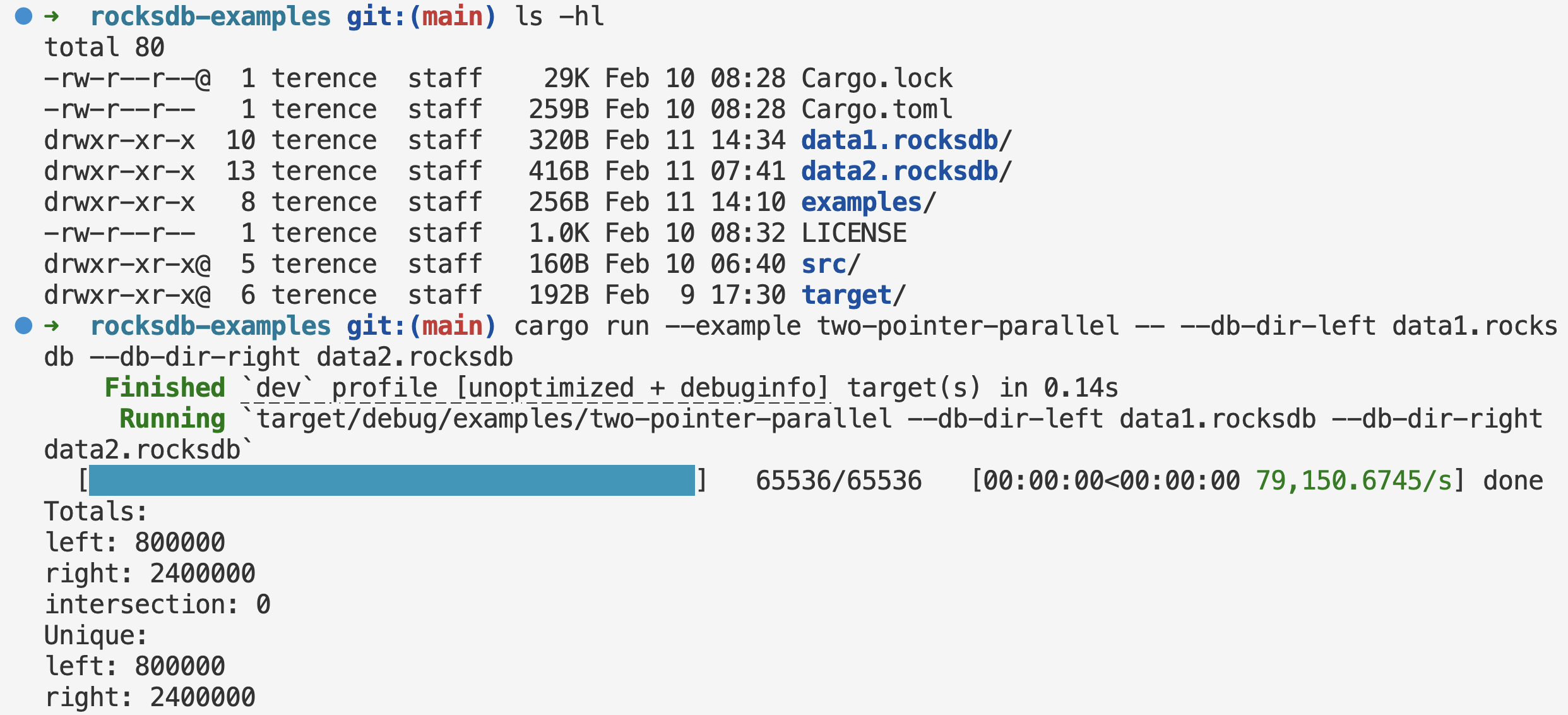Open the target/debug/examples/two-pointer-parallel path
Image resolution: width=1568 pixels, height=715 pixels.
click(x=574, y=419)
